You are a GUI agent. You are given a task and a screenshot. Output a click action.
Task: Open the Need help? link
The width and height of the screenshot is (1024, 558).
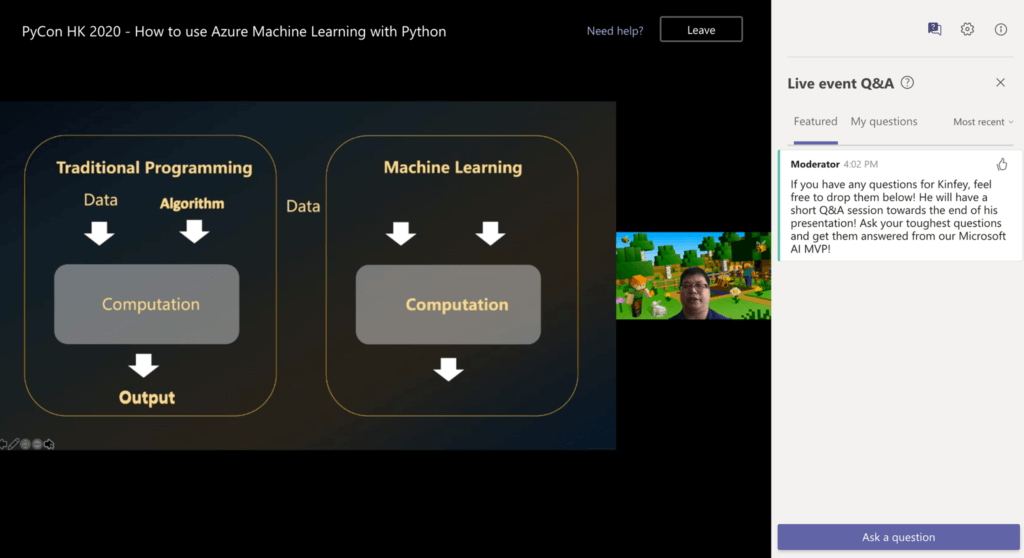coord(615,31)
